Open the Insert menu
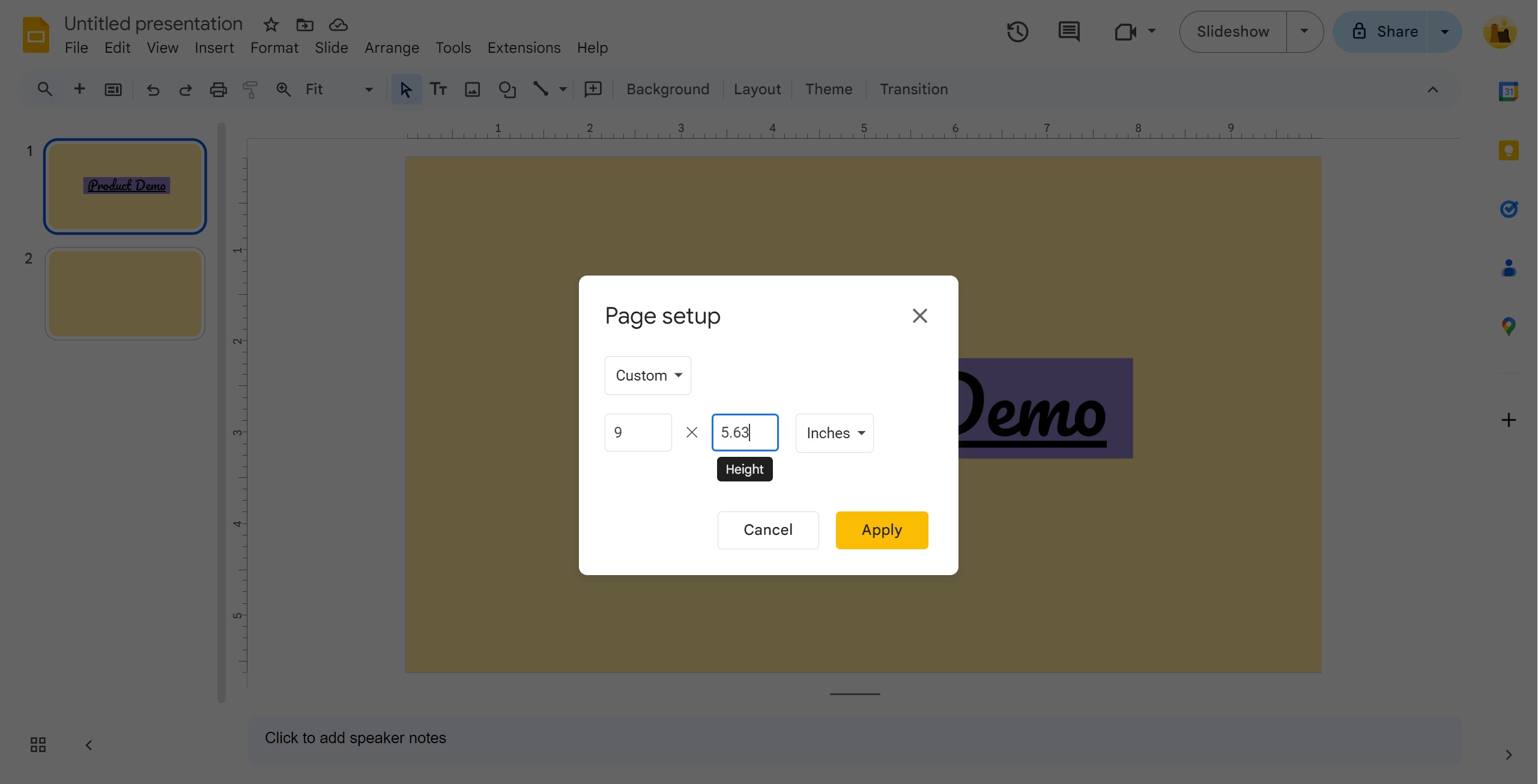 [x=214, y=48]
